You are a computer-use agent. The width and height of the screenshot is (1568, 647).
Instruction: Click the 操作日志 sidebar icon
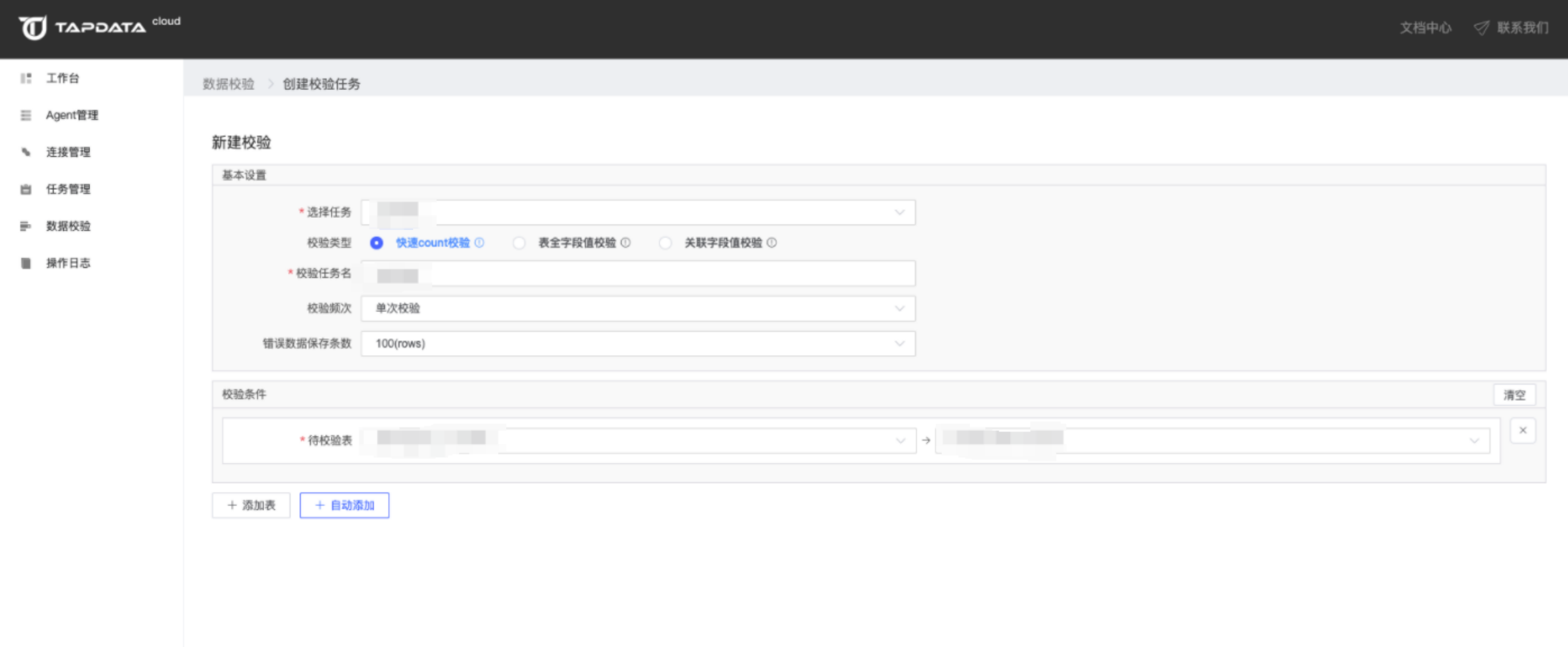click(26, 263)
